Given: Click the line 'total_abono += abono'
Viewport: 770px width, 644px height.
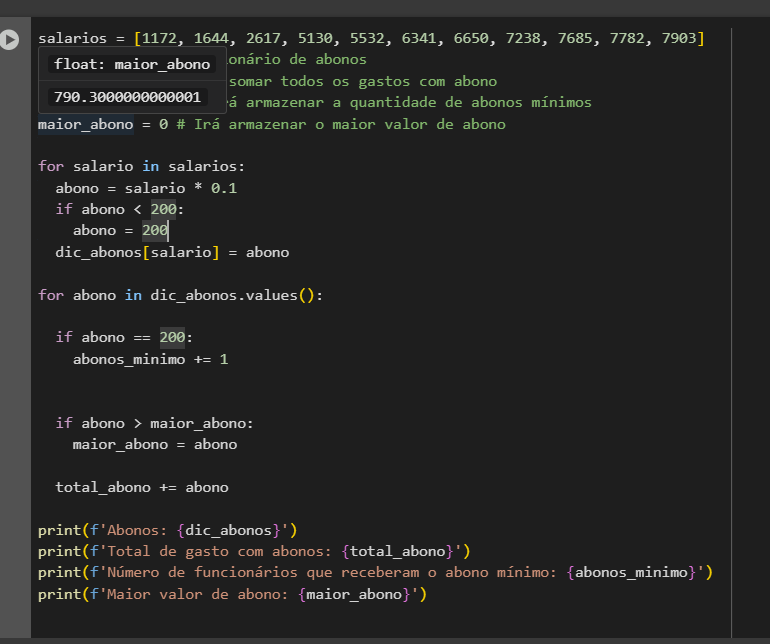Looking at the screenshot, I should coord(142,487).
